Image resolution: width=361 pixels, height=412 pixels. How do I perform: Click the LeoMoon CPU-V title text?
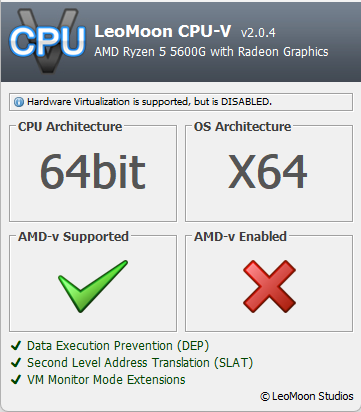coord(163,31)
